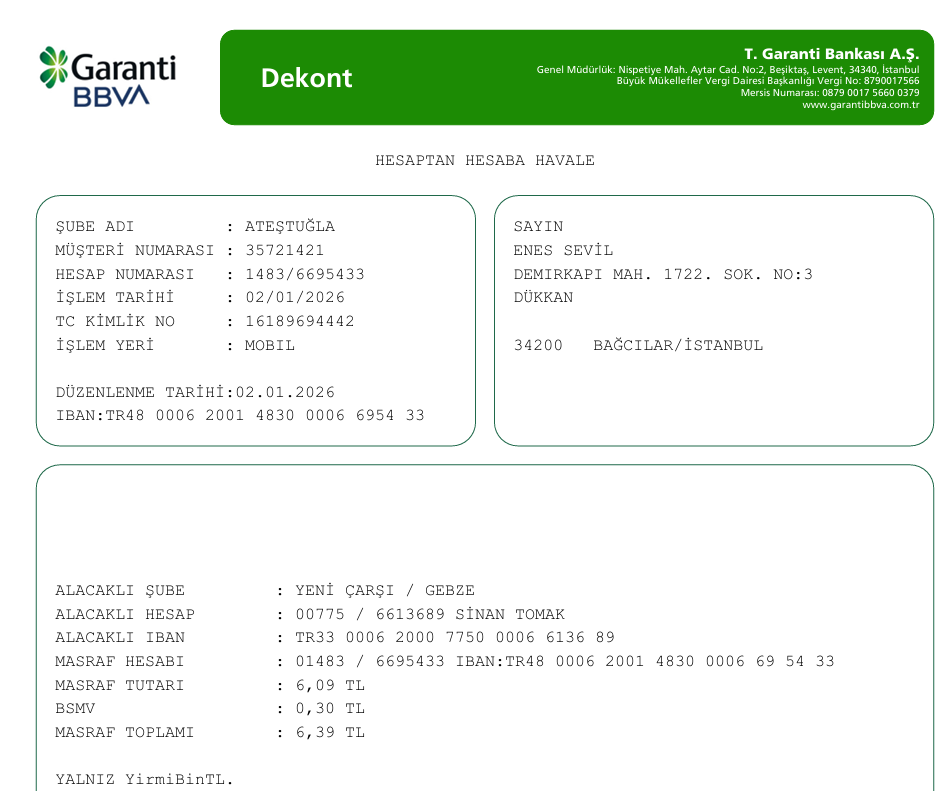Viewport: 942px width, 791px height.
Task: Select transaction date 02/01/2026
Action: coord(295,297)
